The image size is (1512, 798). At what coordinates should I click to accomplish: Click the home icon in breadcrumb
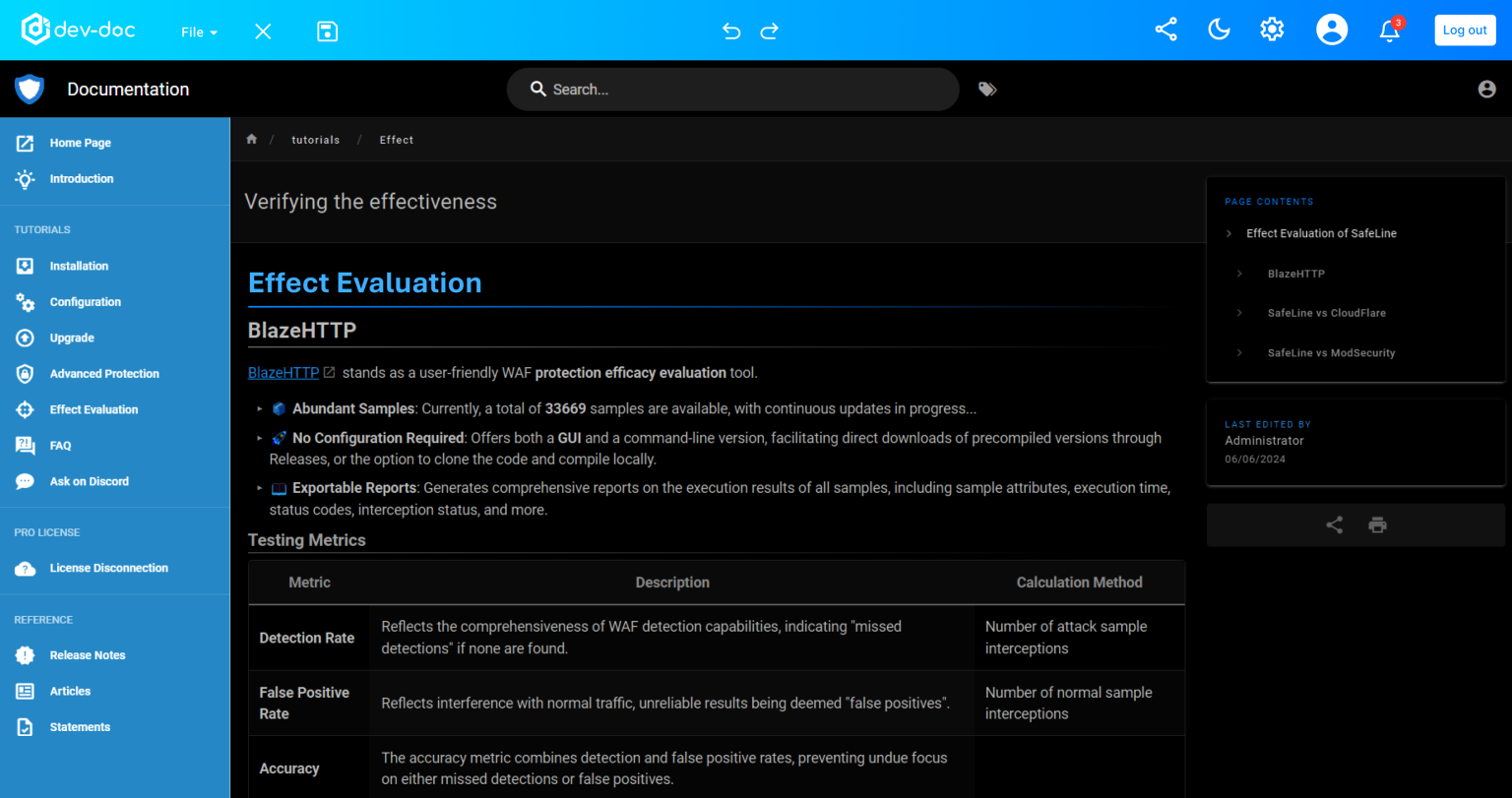[252, 140]
